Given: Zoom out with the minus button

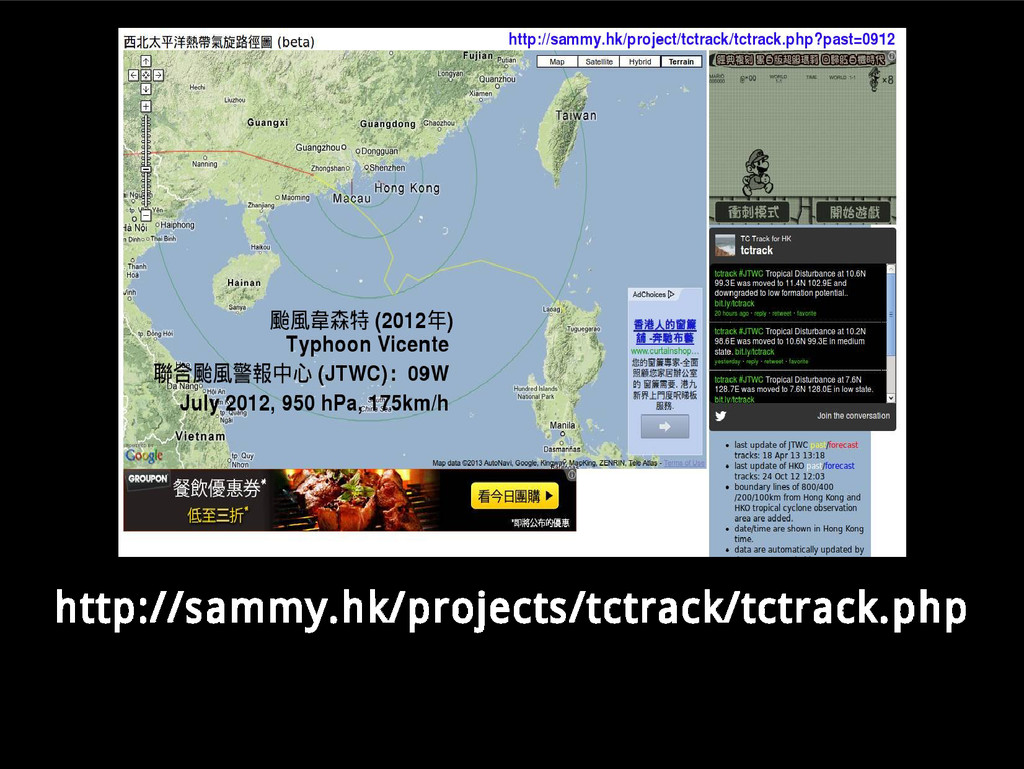Looking at the screenshot, I should pyautogui.click(x=146, y=215).
